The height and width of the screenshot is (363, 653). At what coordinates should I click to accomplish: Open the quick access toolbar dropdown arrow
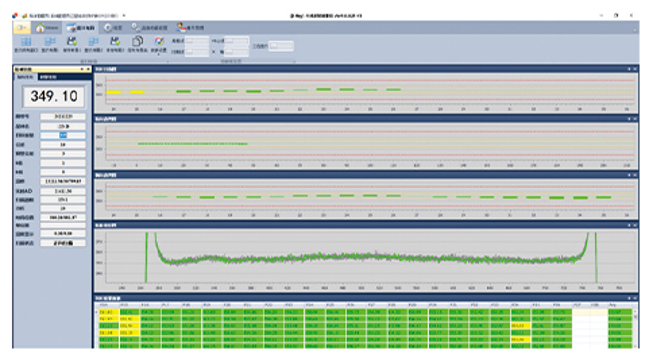click(124, 15)
